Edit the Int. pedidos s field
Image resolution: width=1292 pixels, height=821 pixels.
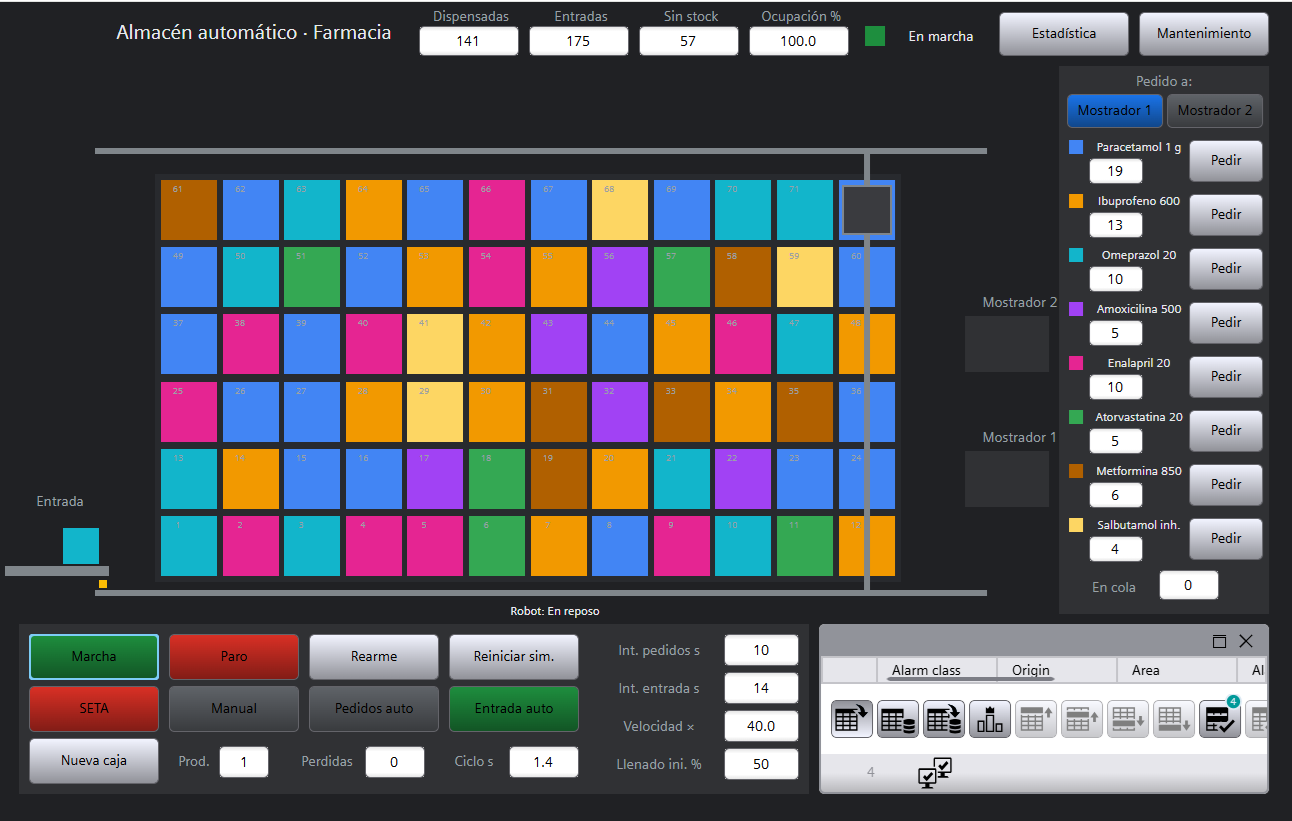pyautogui.click(x=761, y=650)
